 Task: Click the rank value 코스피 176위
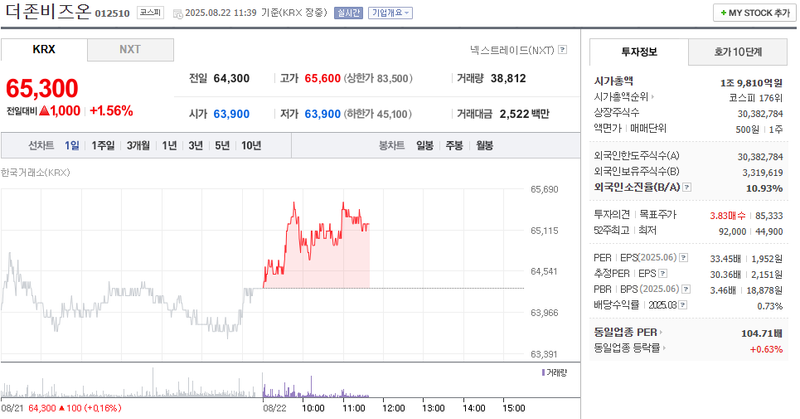756,98
